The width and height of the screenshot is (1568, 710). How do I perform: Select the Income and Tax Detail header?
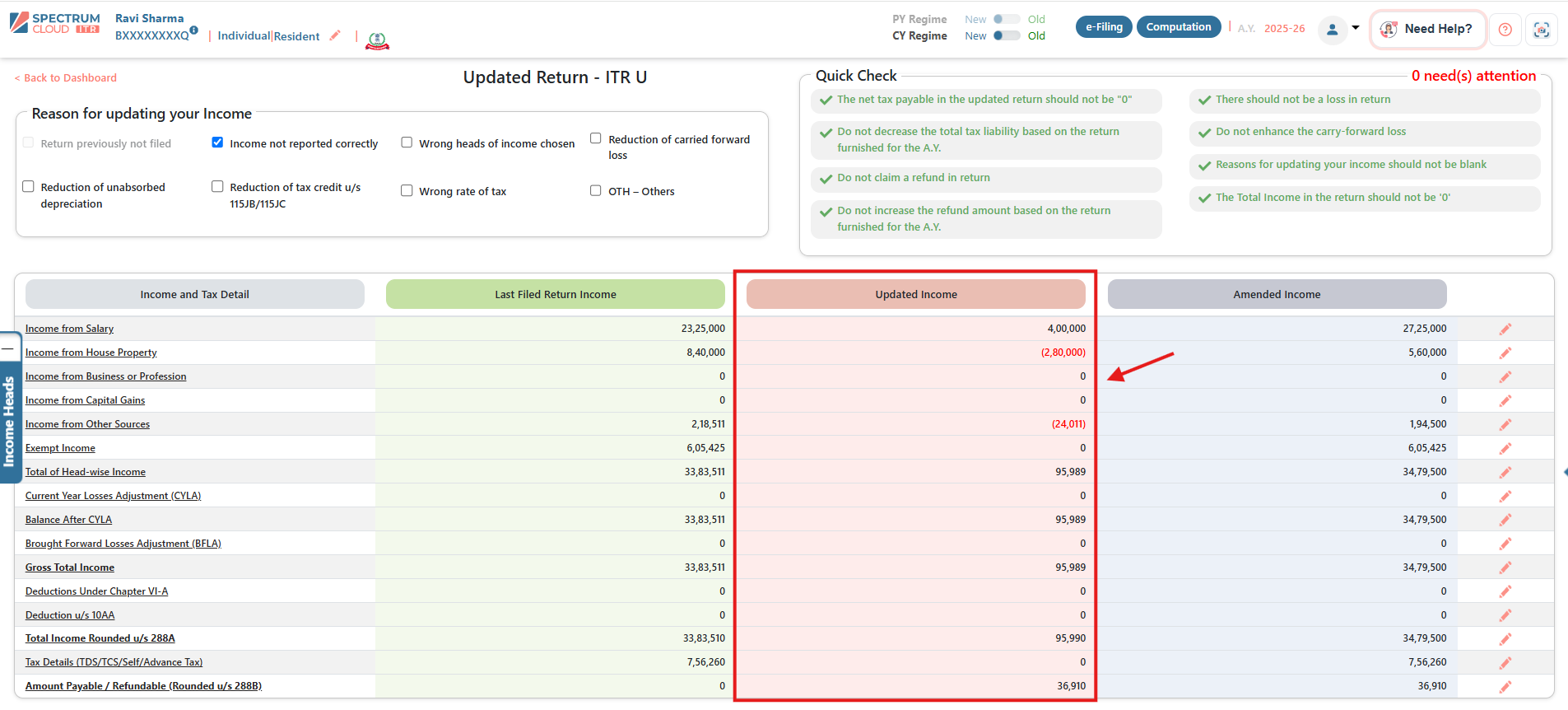pos(195,294)
